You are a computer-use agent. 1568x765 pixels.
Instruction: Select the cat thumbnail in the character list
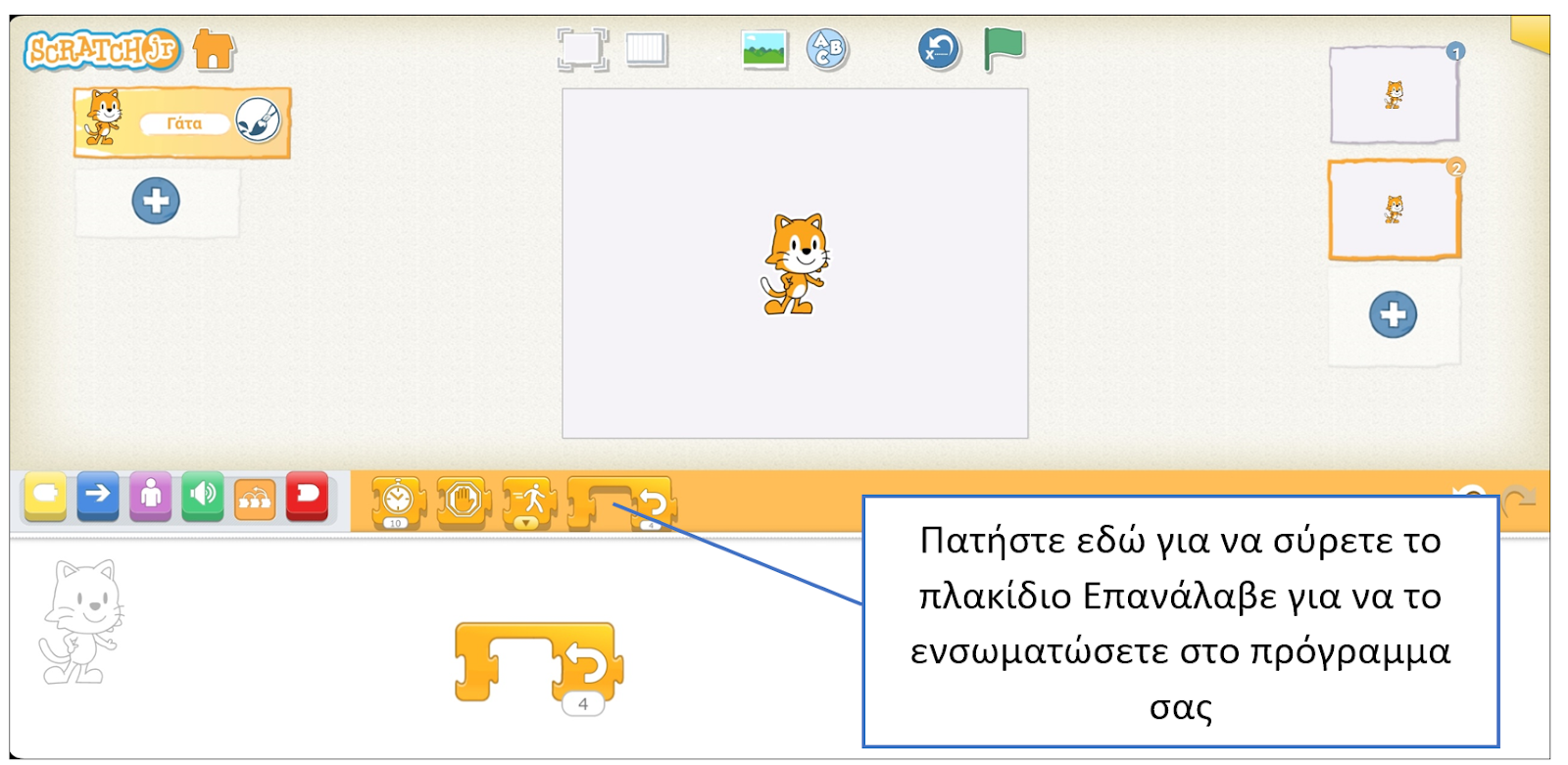104,119
